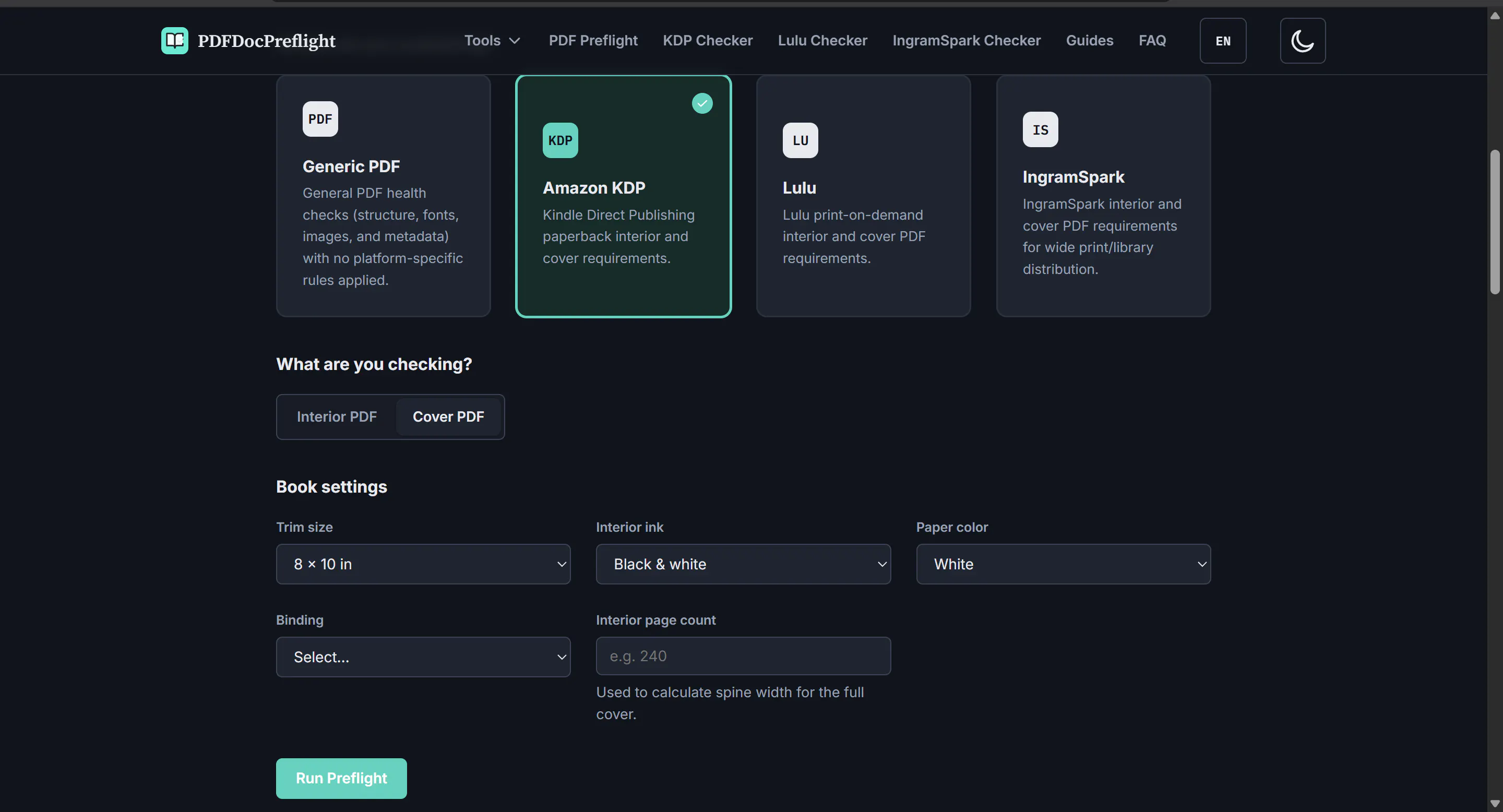Click the KDP badge icon

[x=560, y=140]
